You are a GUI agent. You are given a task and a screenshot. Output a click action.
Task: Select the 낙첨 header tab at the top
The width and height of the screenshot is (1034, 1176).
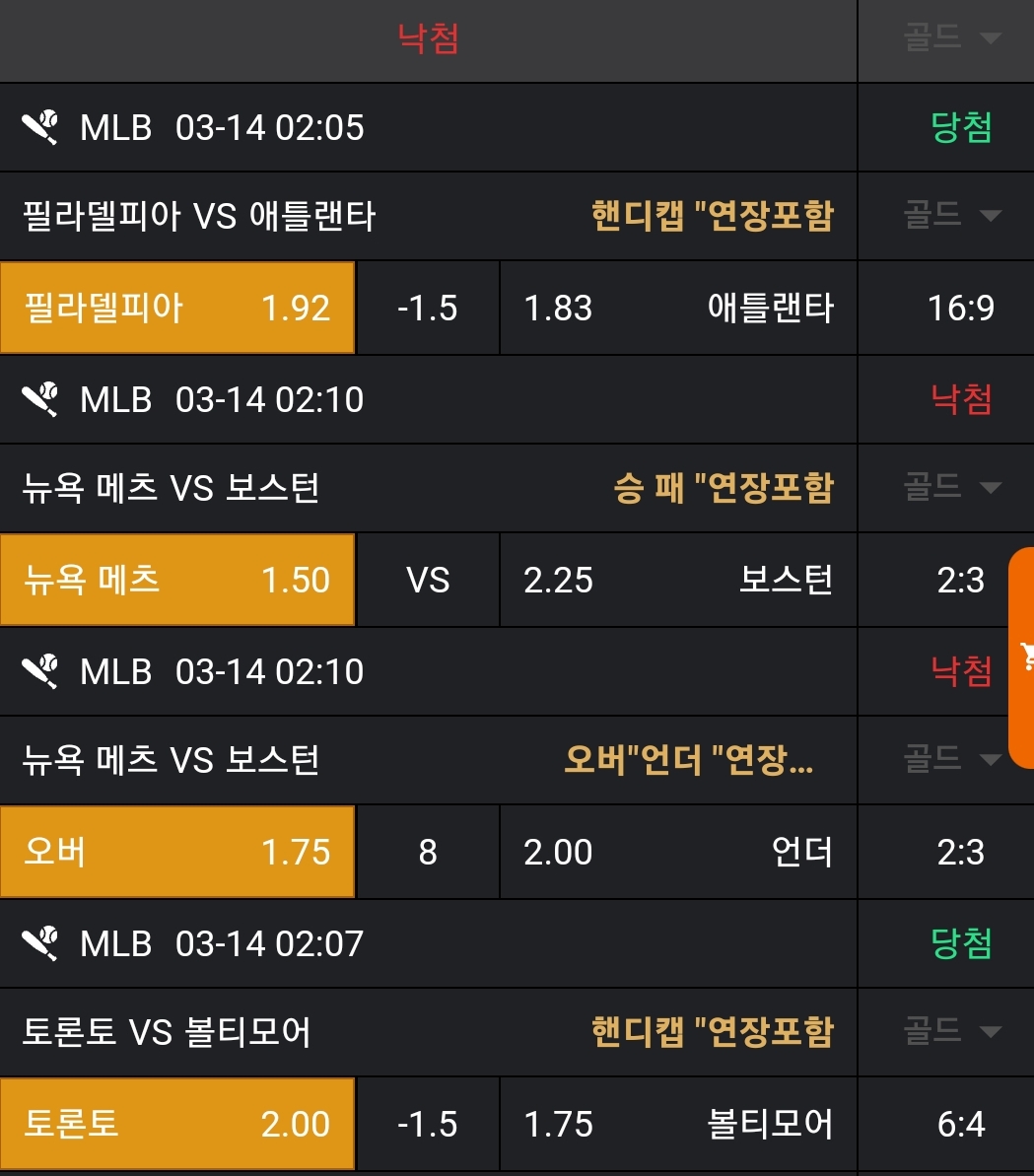pos(428,39)
